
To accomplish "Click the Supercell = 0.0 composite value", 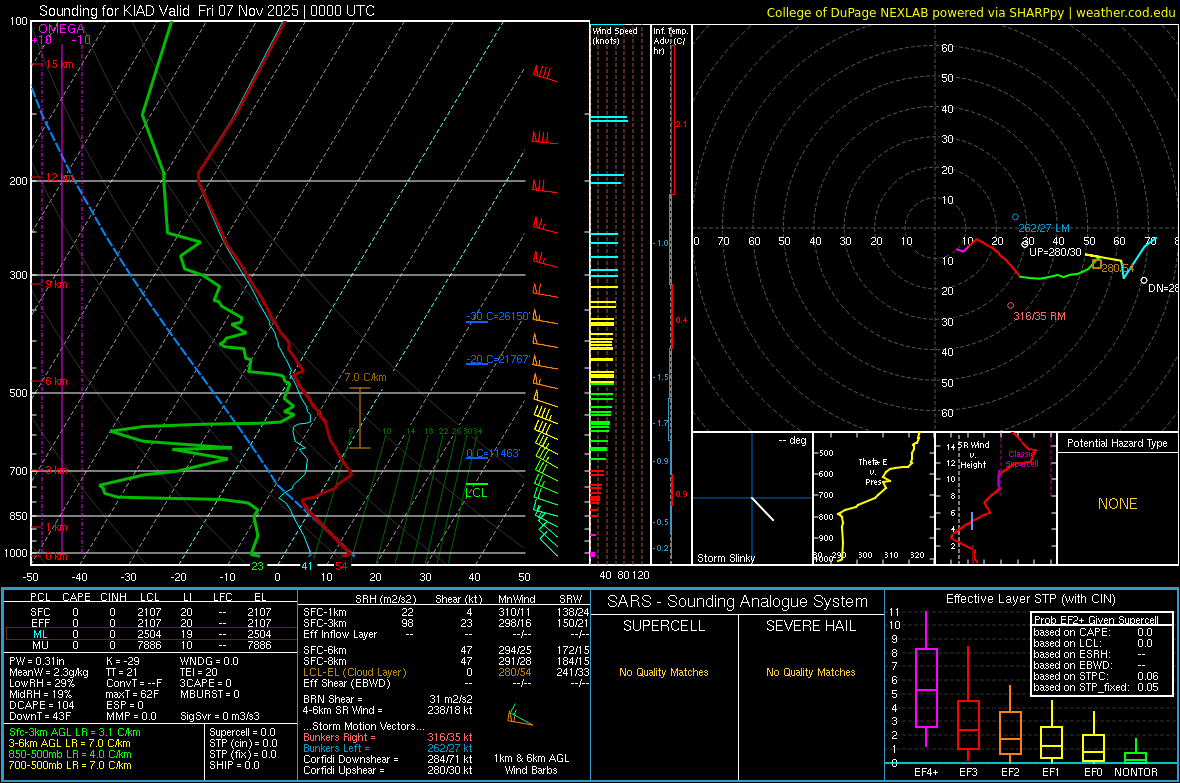I will pos(242,732).
